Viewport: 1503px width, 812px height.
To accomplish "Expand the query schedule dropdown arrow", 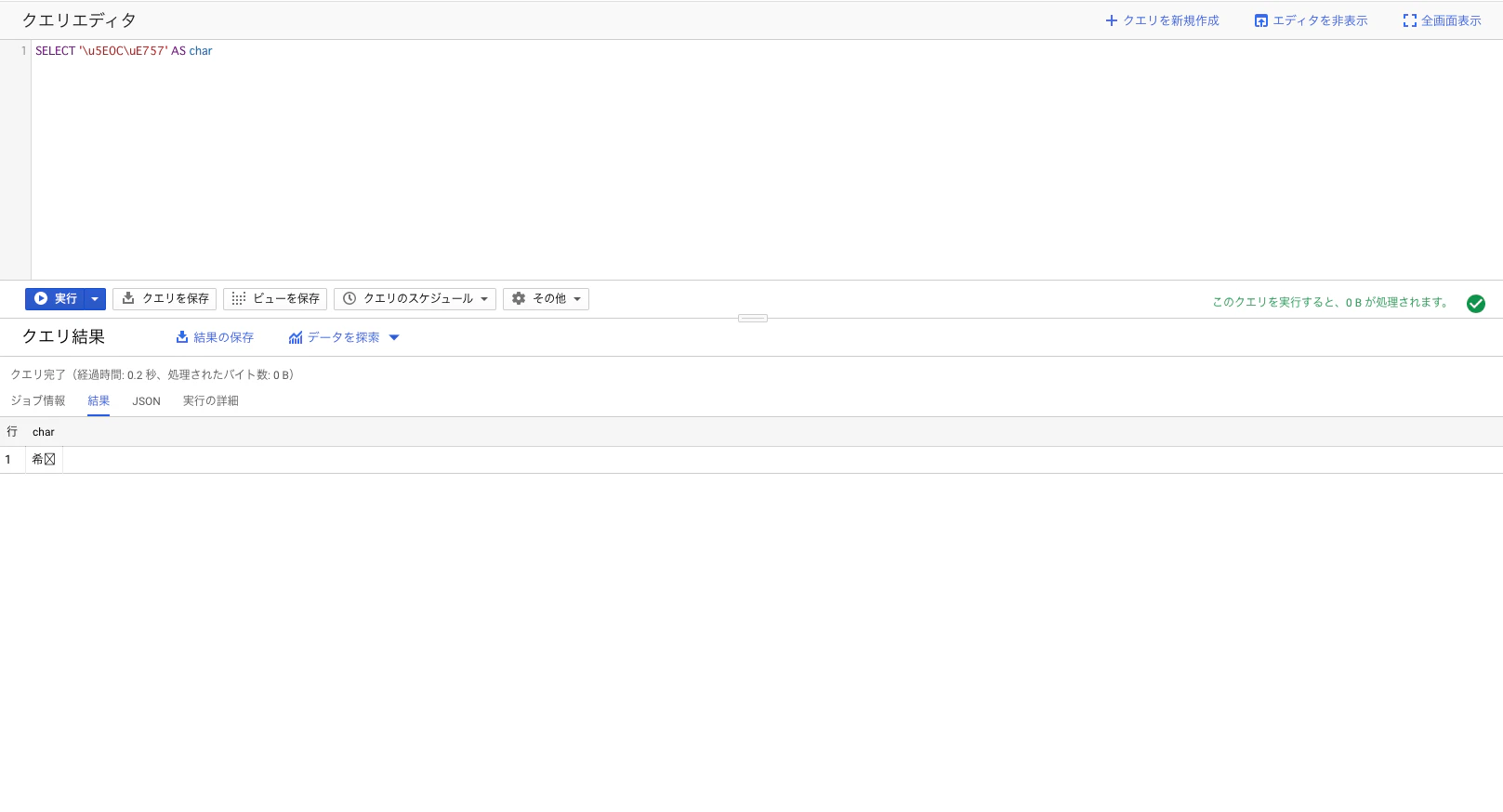I will [484, 299].
